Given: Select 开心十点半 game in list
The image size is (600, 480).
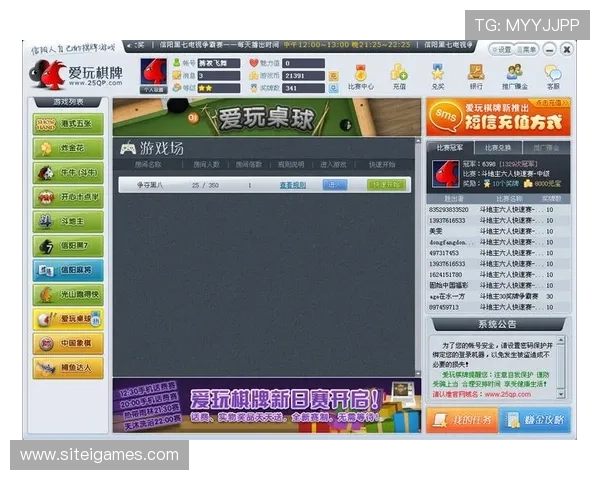Looking at the screenshot, I should pos(68,197).
